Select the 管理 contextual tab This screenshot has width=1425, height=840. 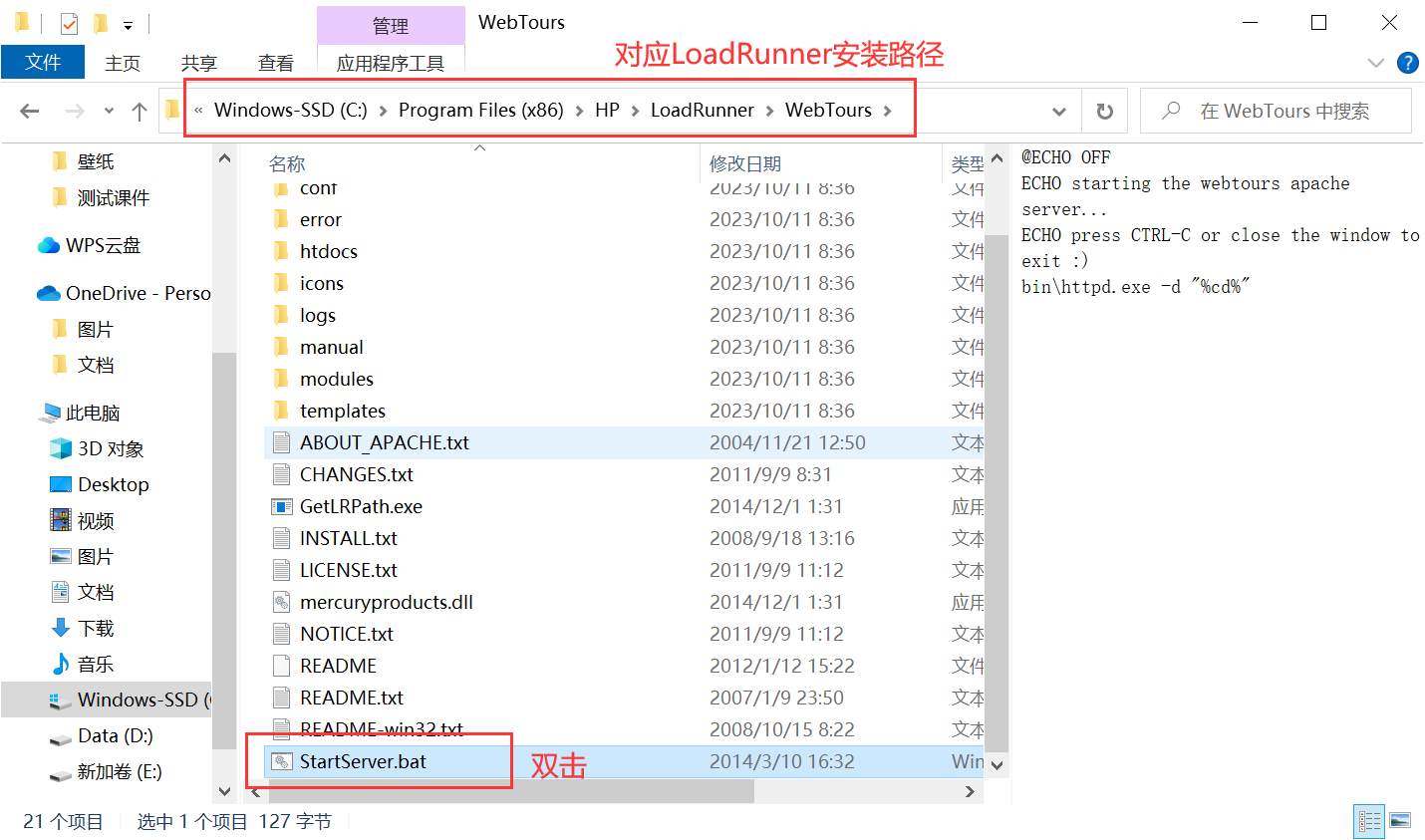(x=391, y=25)
